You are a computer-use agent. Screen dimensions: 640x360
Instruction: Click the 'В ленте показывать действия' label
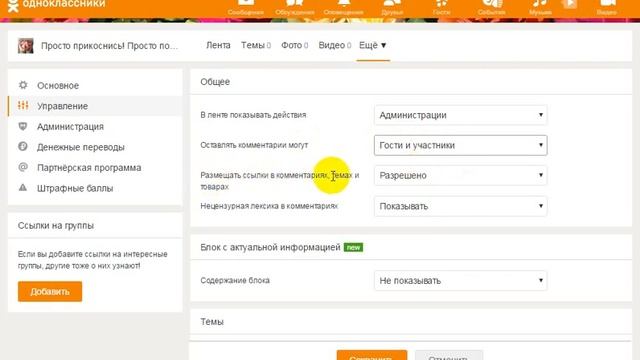click(x=253, y=115)
